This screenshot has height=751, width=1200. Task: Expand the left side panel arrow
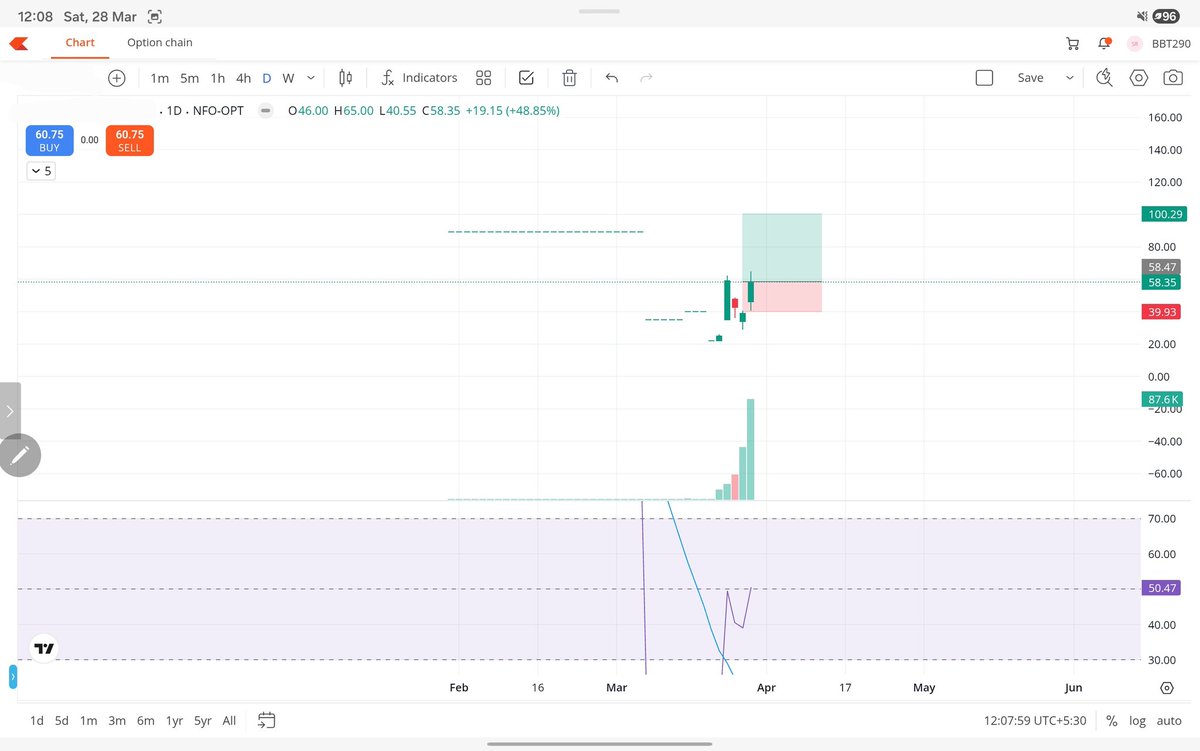10,410
